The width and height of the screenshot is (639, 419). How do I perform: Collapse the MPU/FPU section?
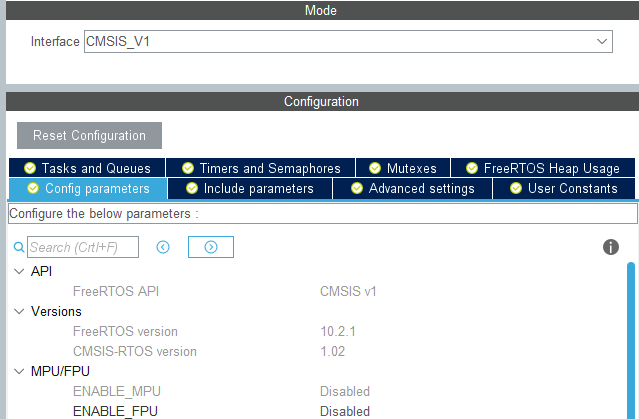19,371
